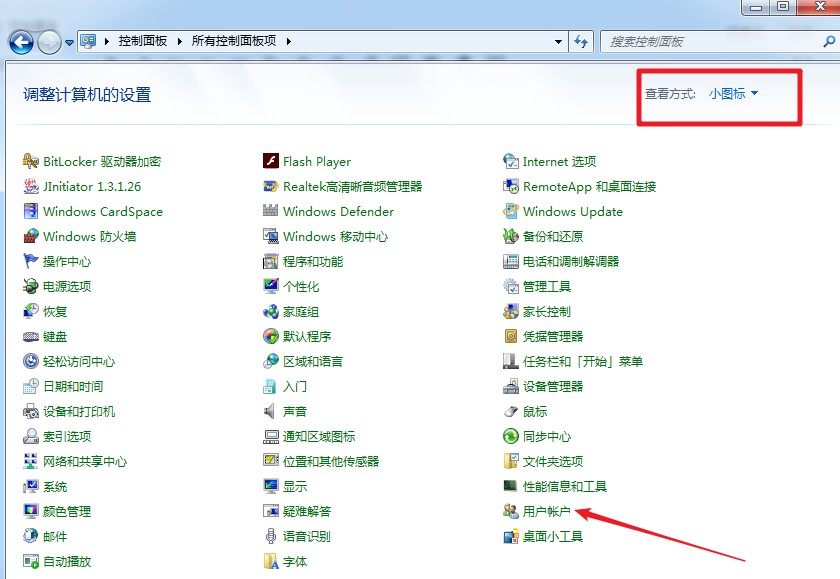840x579 pixels.
Task: Open the 疑难解答 link
Action: coord(307,511)
